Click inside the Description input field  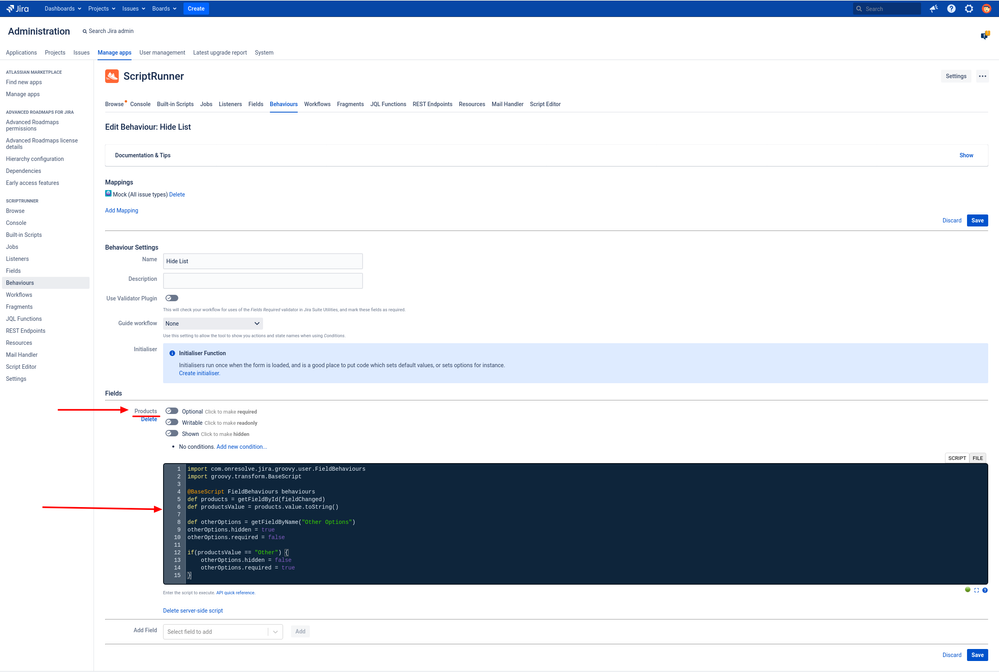[x=262, y=281]
